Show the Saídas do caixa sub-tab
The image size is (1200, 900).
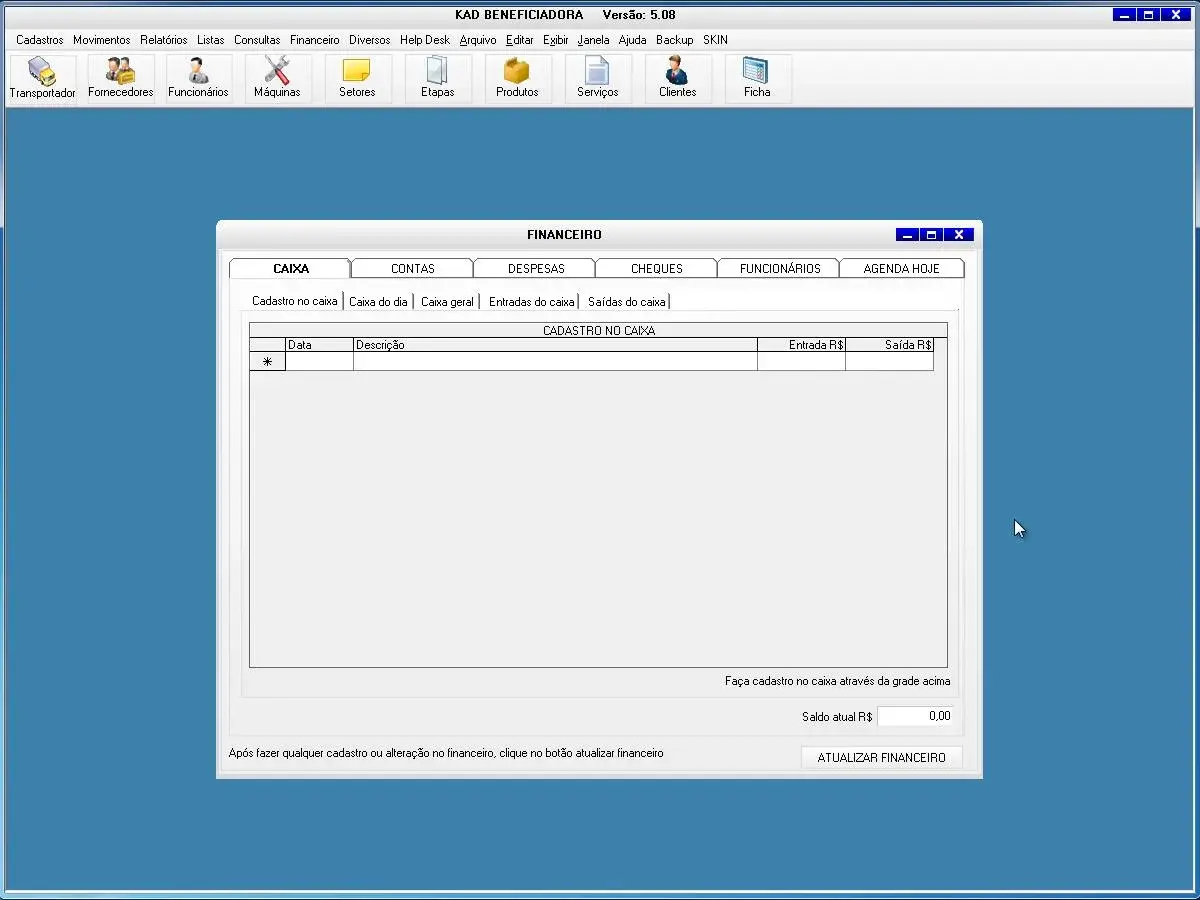626,301
